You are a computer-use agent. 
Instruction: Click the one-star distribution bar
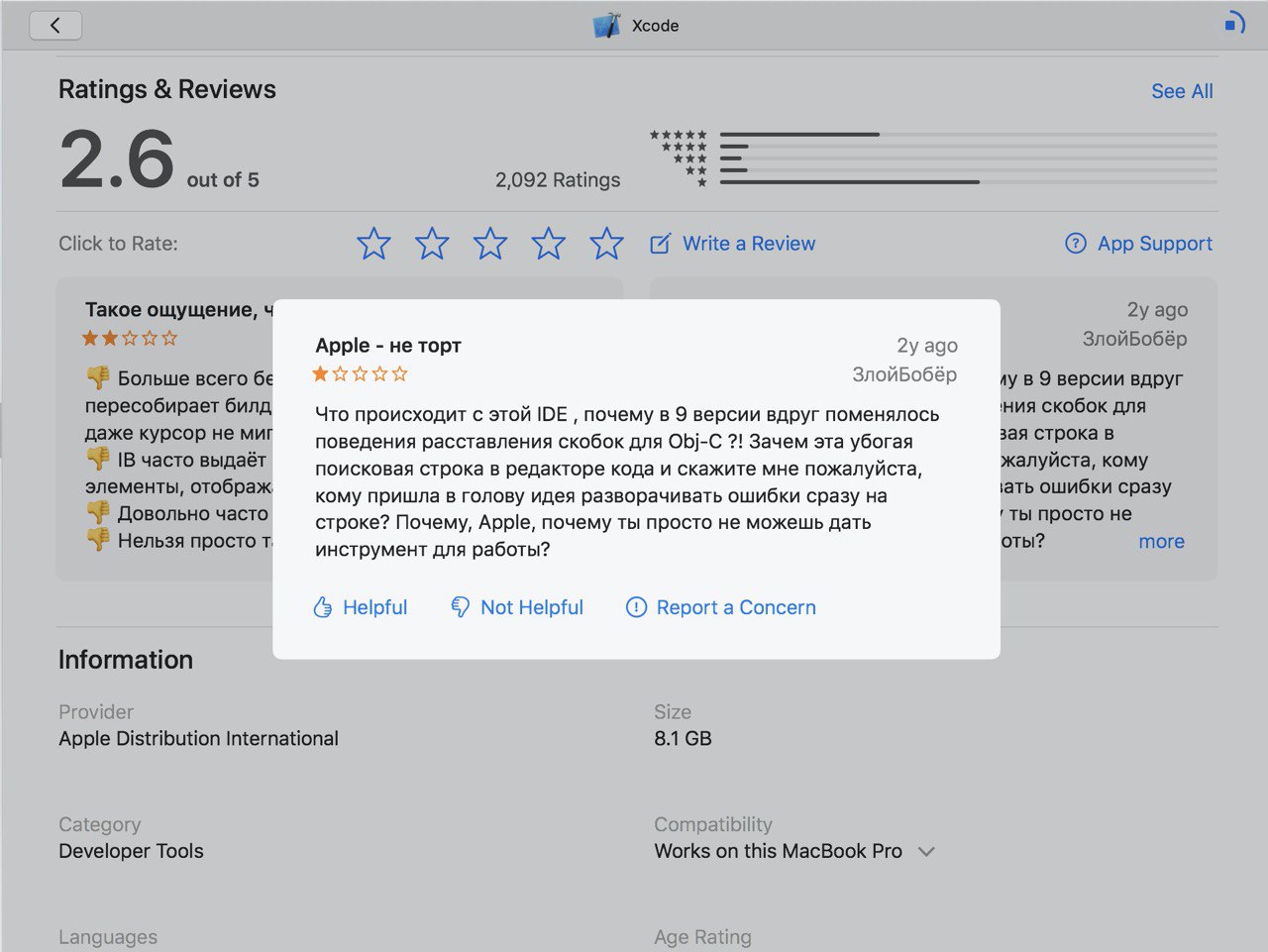(x=968, y=181)
